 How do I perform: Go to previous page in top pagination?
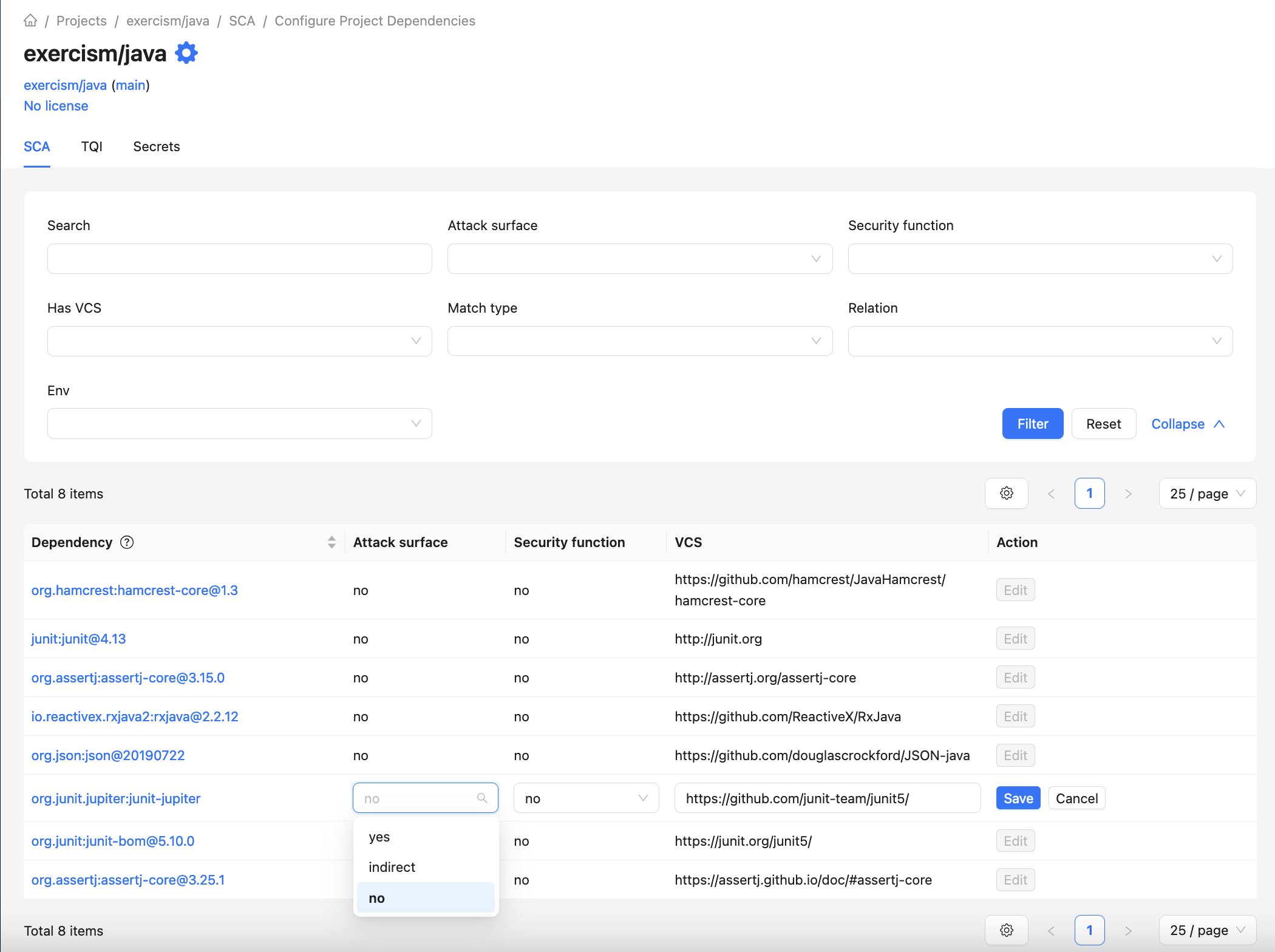(1051, 494)
